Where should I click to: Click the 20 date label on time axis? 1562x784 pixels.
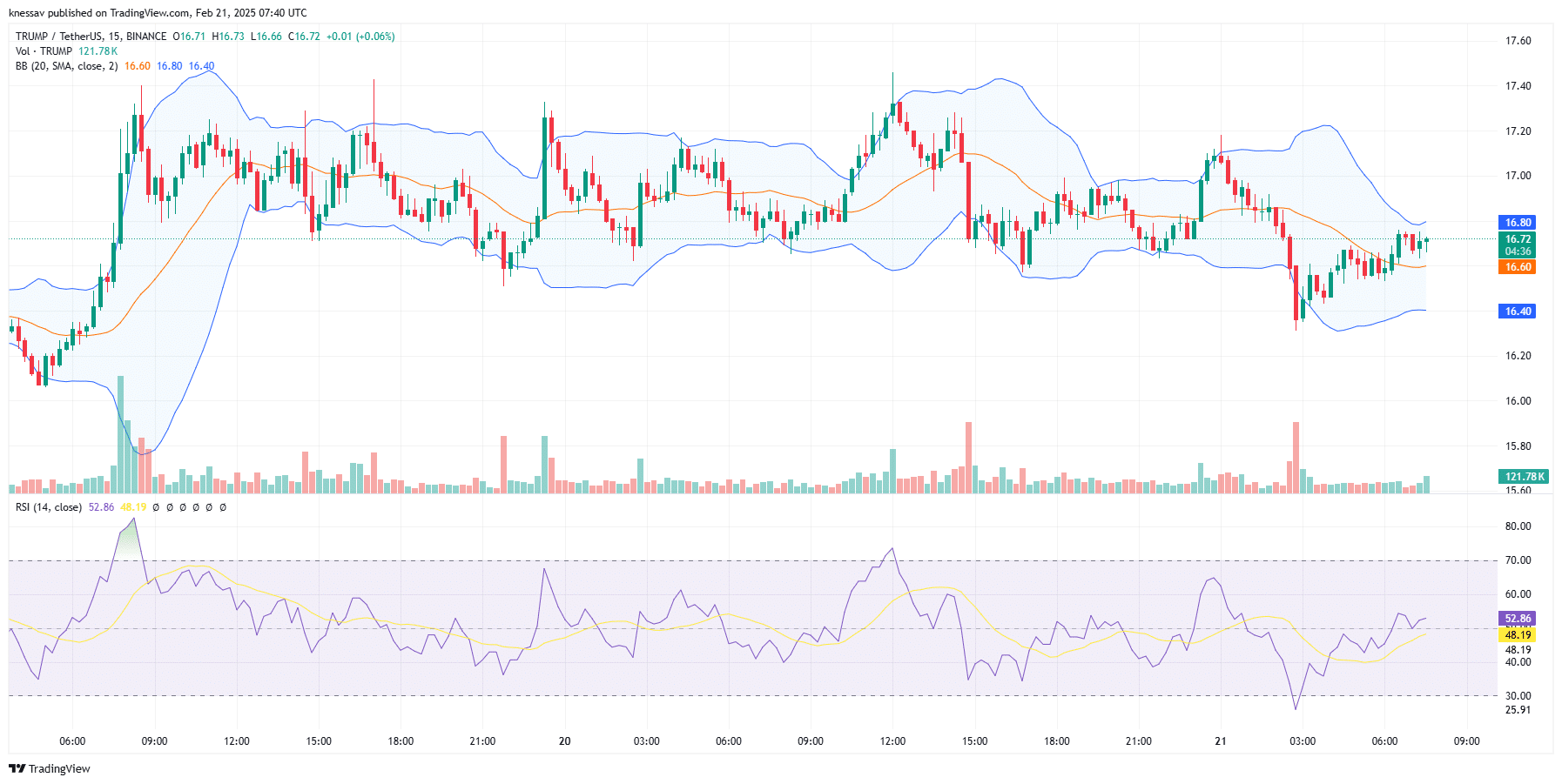pos(565,741)
